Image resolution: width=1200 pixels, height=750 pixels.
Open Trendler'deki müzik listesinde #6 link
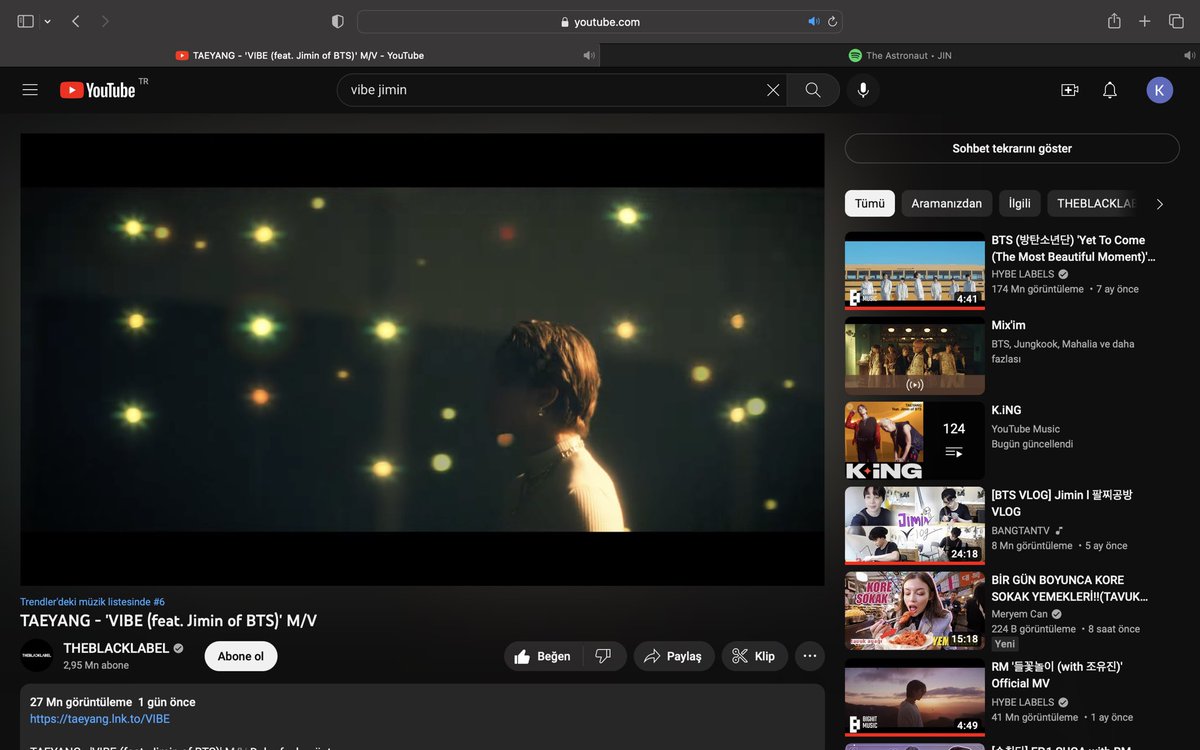coord(92,602)
